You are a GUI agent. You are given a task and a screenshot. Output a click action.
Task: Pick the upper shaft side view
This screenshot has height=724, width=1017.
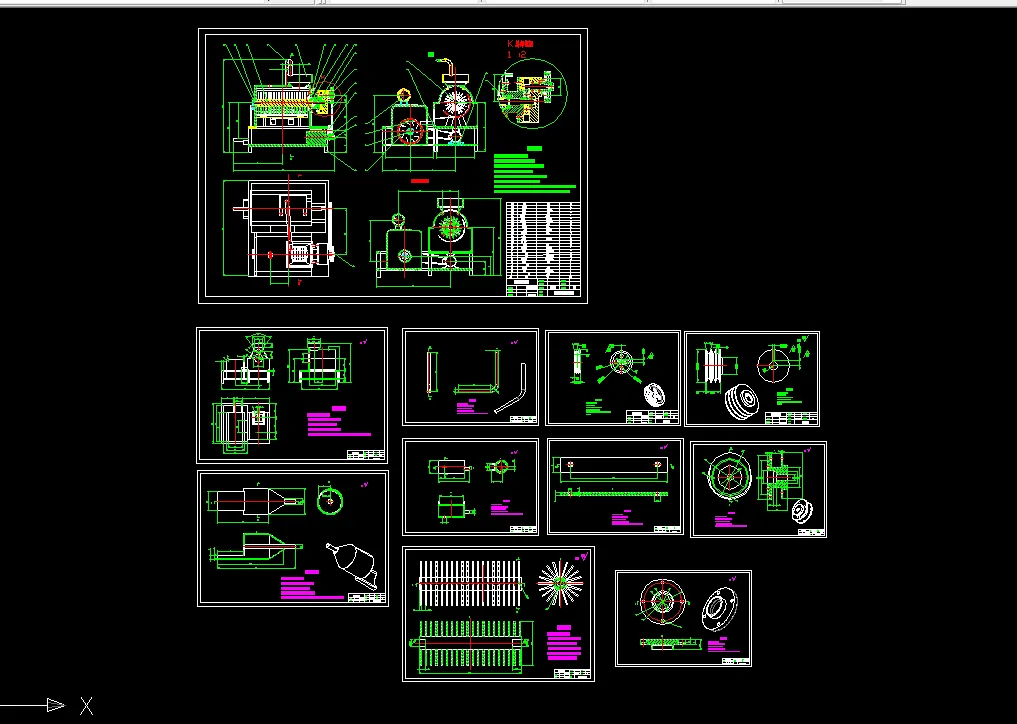pyautogui.click(x=451, y=470)
